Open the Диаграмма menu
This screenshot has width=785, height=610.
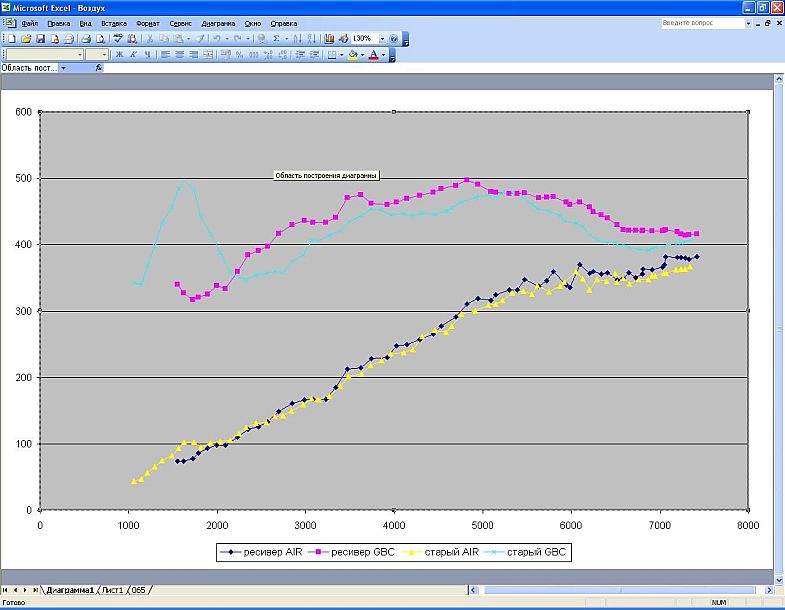click(217, 22)
